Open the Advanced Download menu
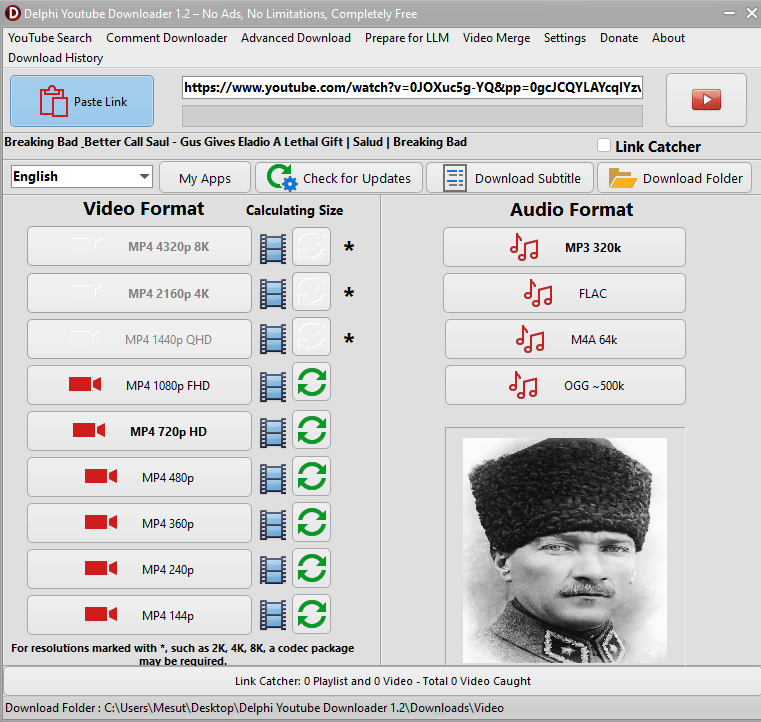Screen dimensions: 761x722 296,38
